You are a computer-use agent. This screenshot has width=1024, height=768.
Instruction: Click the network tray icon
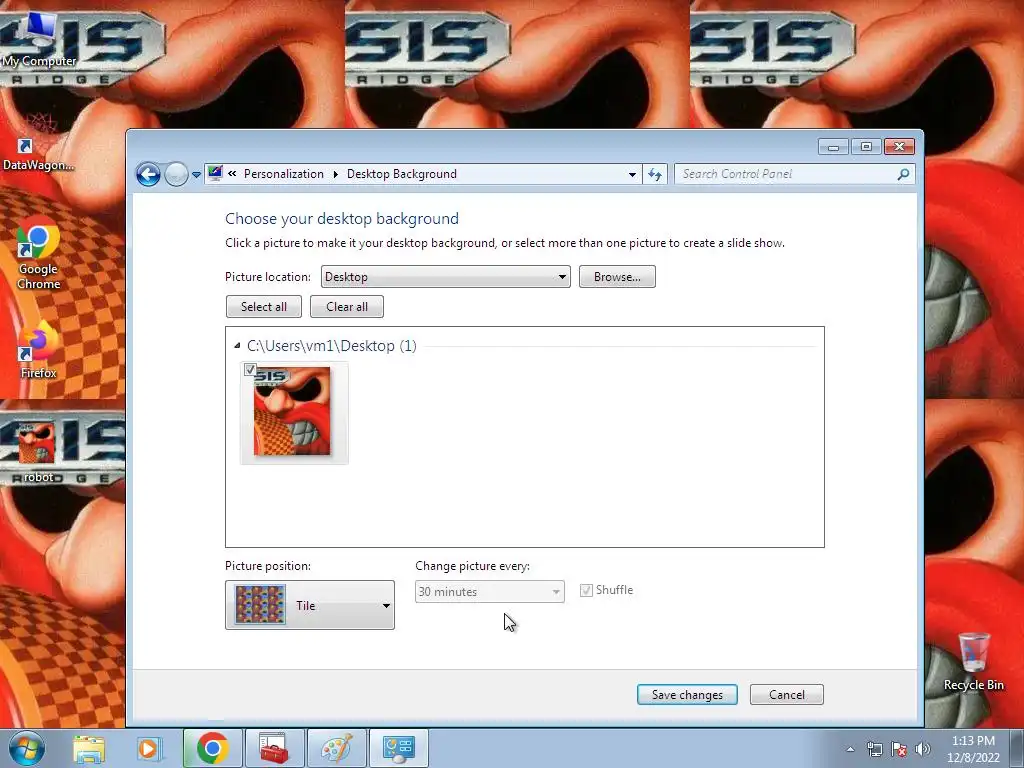click(x=874, y=749)
